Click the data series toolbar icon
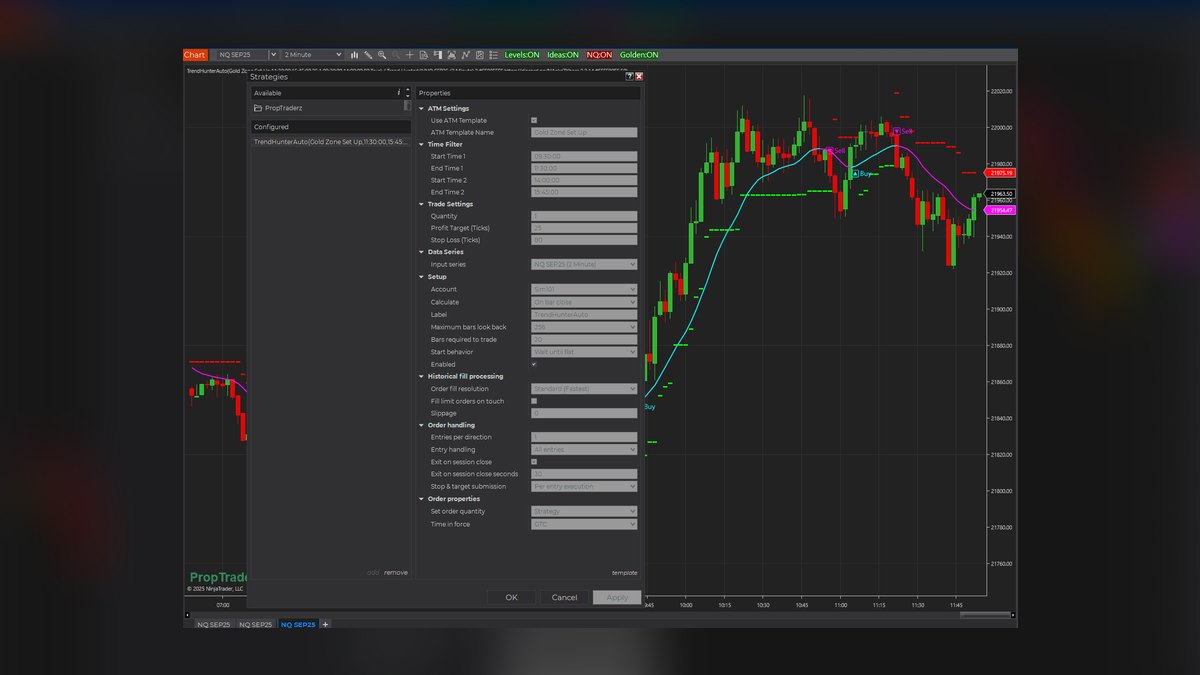 pos(451,55)
